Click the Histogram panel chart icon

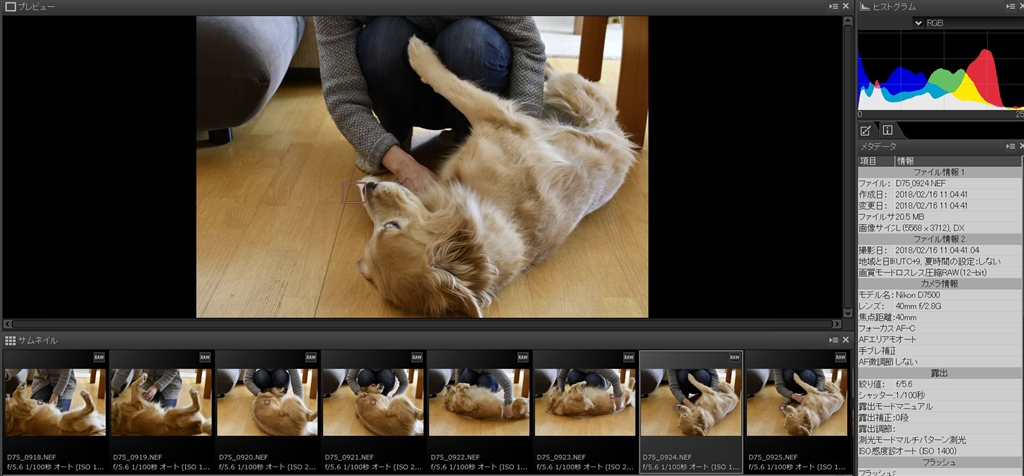[865, 7]
